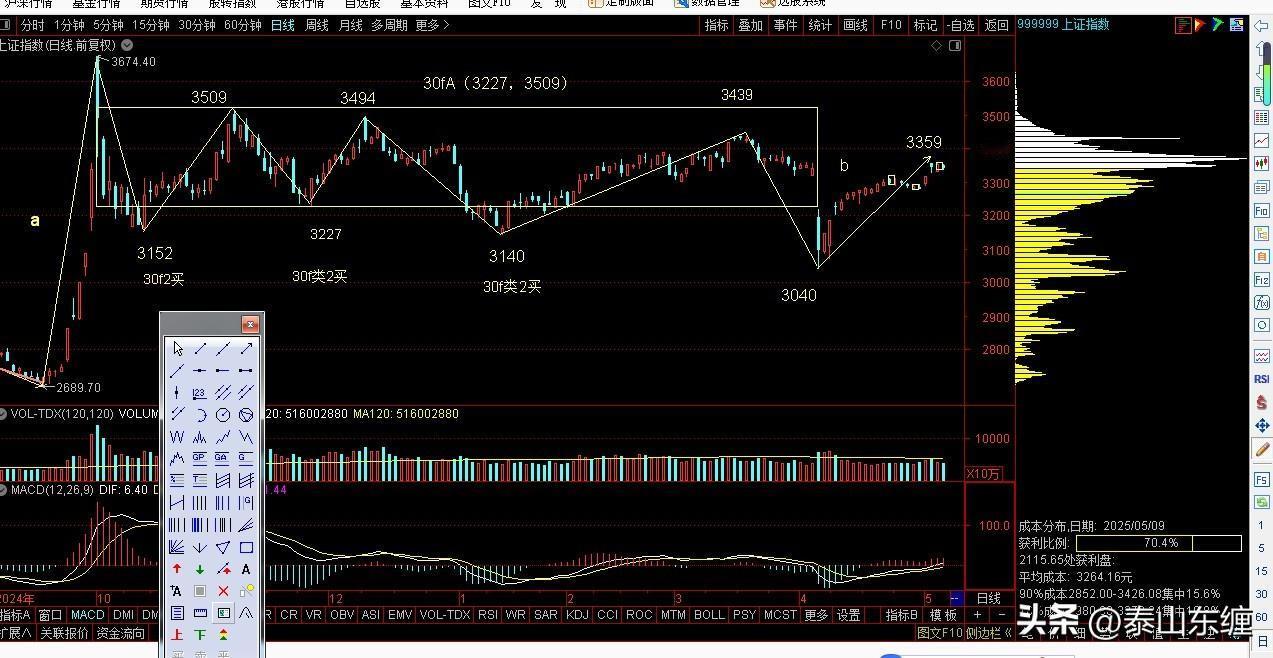Viewport: 1273px width, 658px height.
Task: Switch to 15分钟 period
Action: coord(151,25)
